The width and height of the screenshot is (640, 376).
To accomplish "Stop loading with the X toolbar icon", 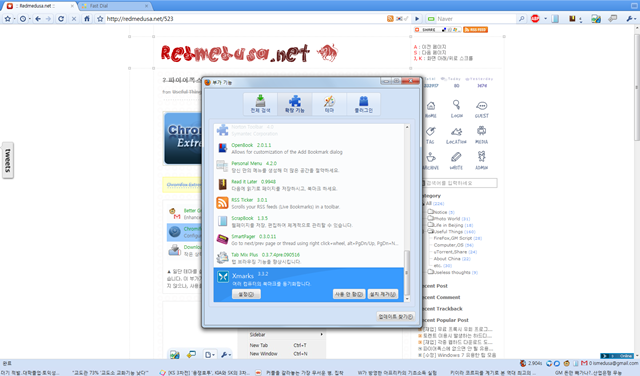I will tap(74, 19).
